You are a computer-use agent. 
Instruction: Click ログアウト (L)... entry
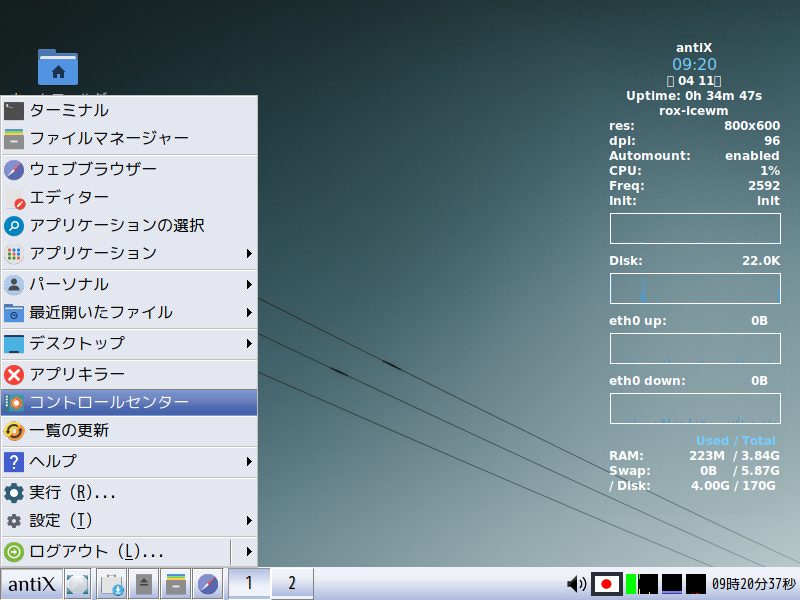[116, 552]
